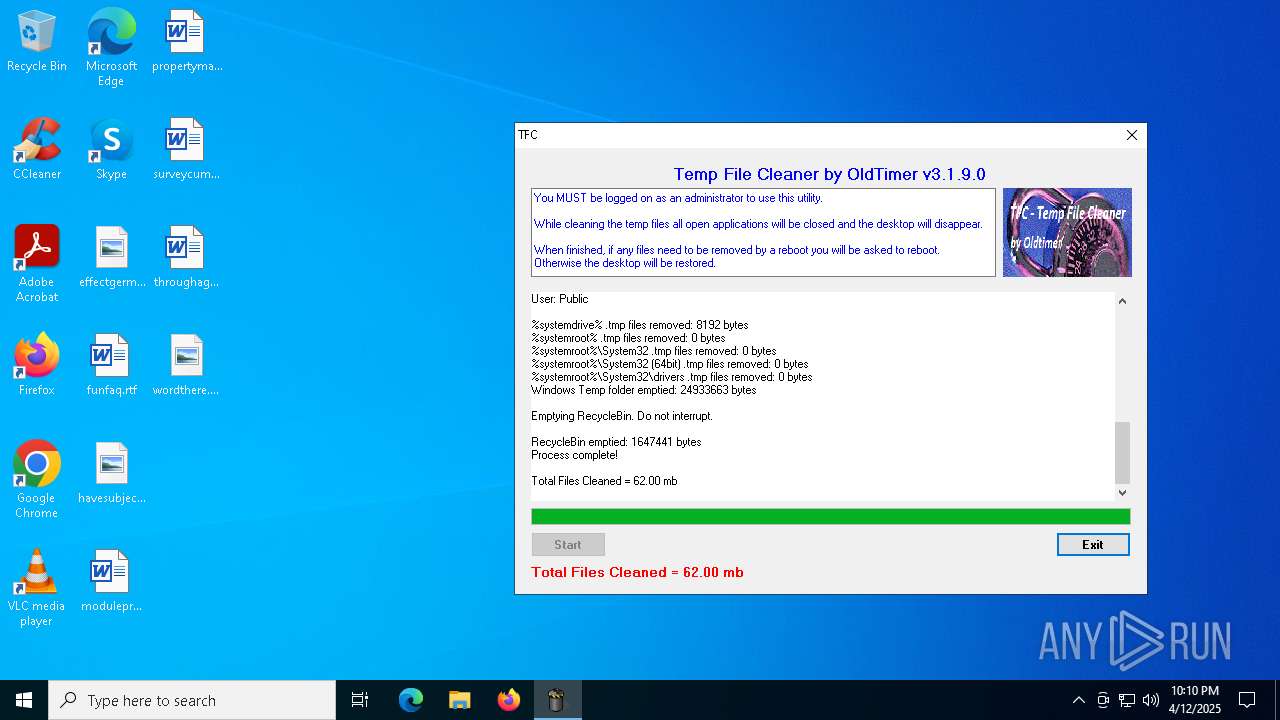Click the 'Temp File Cleaner by OldTimer v3.1.9.0' heading
Image resolution: width=1280 pixels, height=720 pixels.
pyautogui.click(x=830, y=174)
